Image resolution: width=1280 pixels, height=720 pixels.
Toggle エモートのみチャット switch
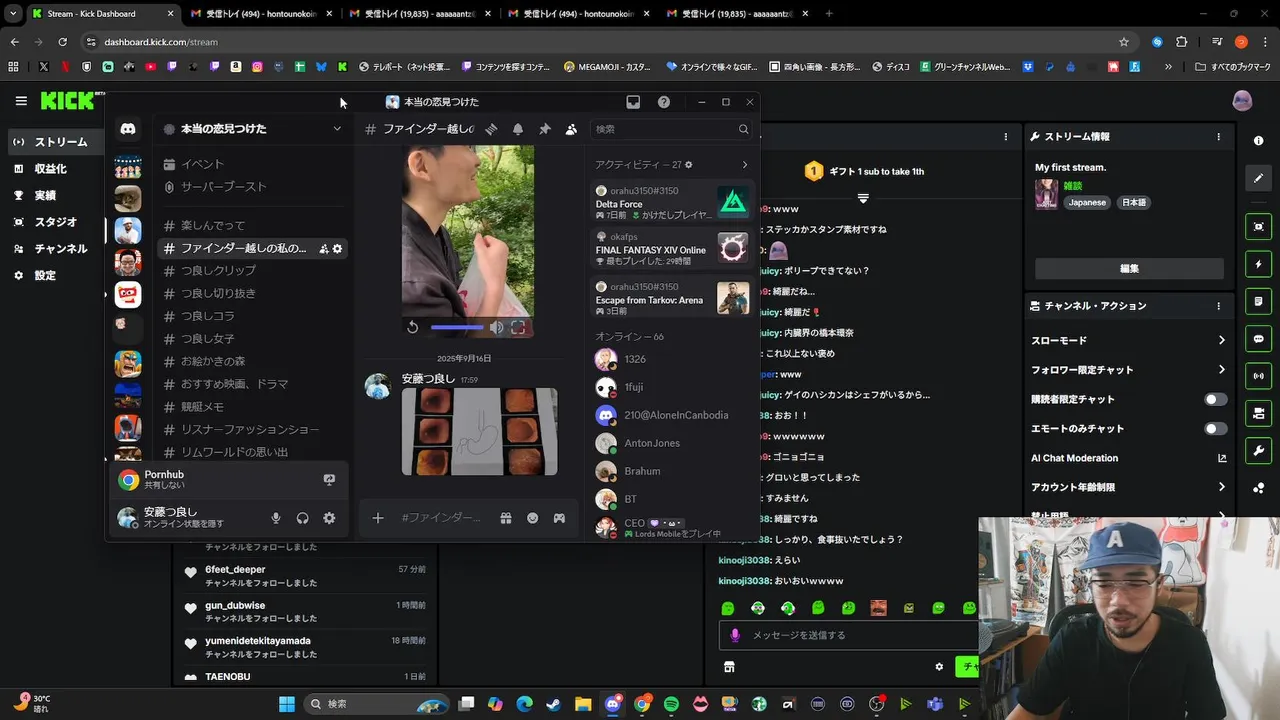coord(1215,428)
